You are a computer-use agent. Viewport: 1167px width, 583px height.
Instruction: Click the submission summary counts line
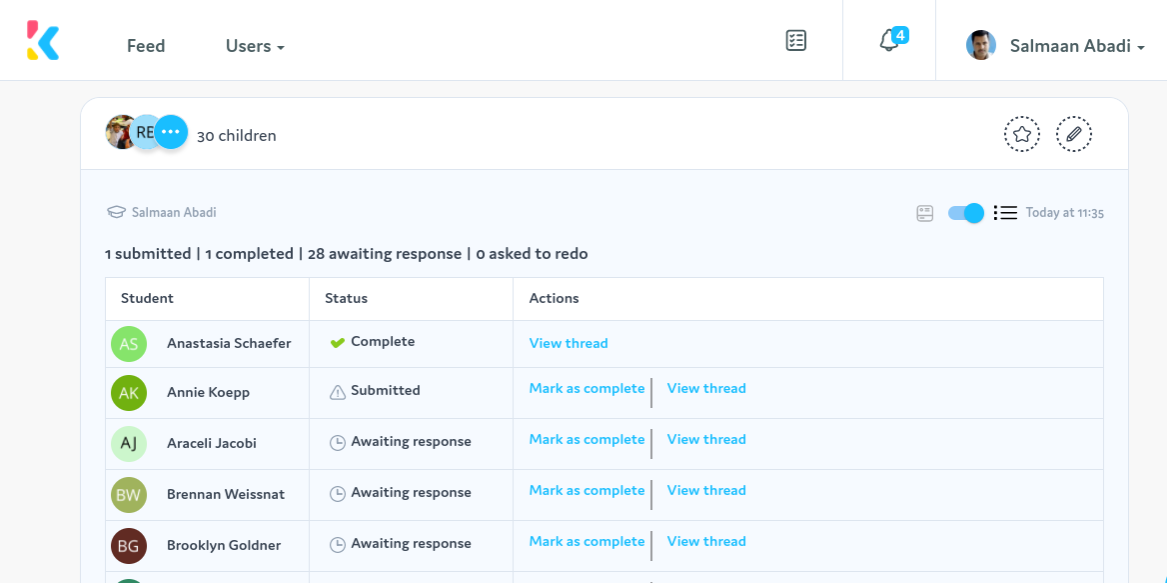point(347,254)
